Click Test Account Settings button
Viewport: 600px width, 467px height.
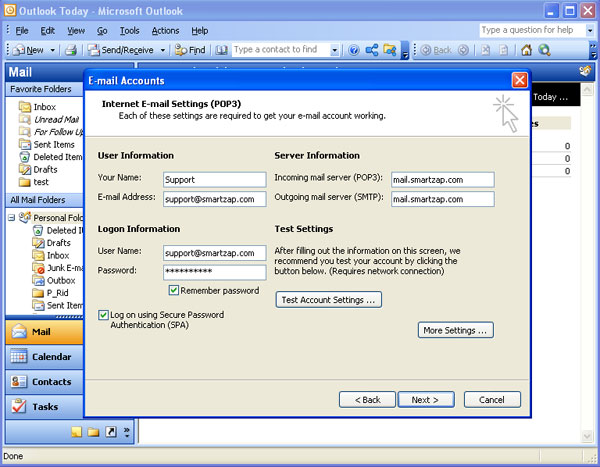coord(329,300)
